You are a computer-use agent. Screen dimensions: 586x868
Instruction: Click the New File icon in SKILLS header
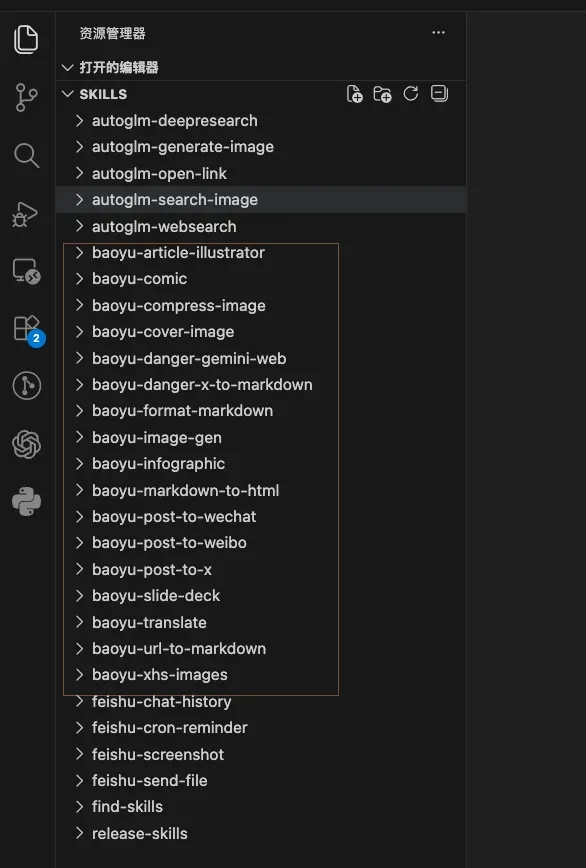[354, 94]
